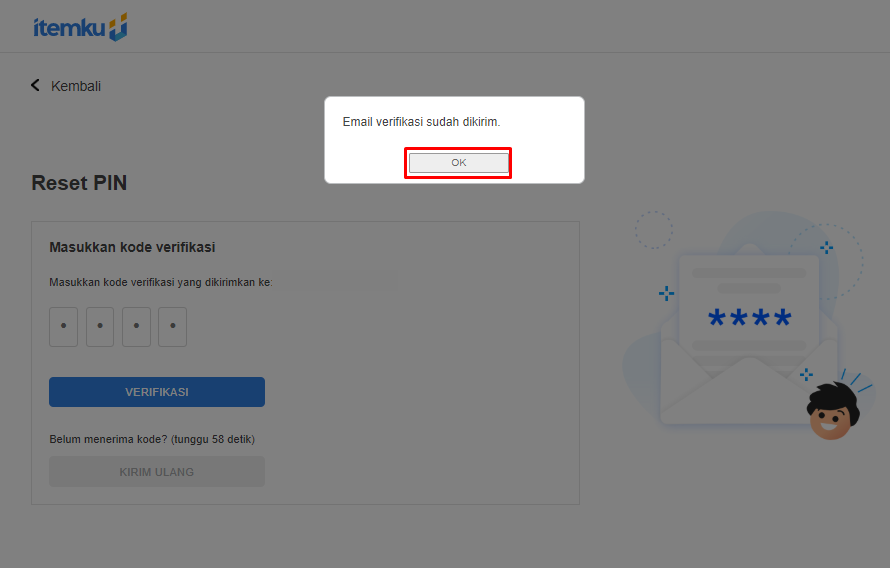This screenshot has width=890, height=568.
Task: Confirm the dialog with the OK button
Action: point(458,163)
